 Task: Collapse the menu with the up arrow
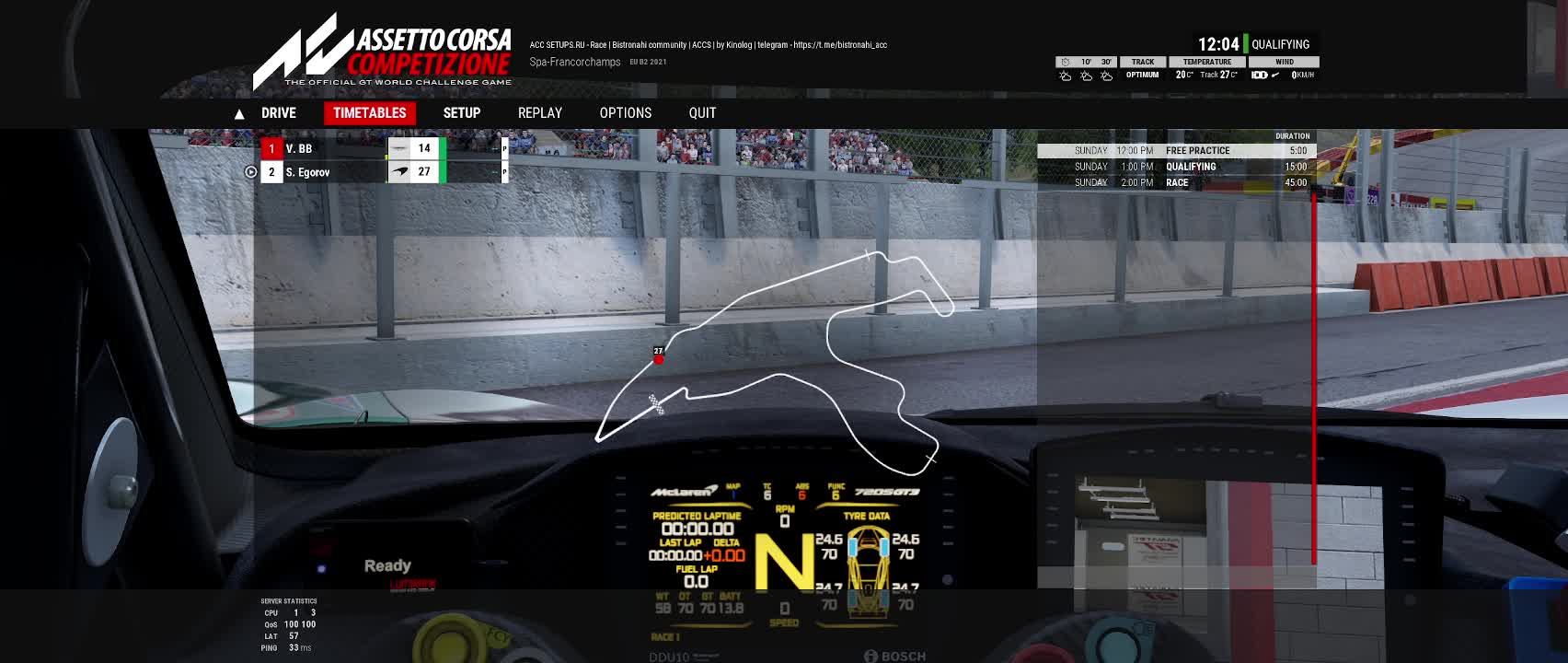(x=239, y=114)
